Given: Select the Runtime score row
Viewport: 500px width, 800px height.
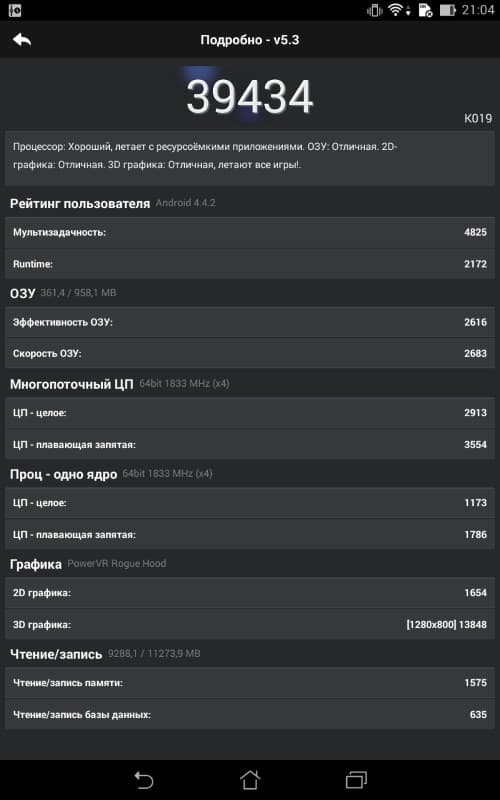Looking at the screenshot, I should pyautogui.click(x=250, y=264).
